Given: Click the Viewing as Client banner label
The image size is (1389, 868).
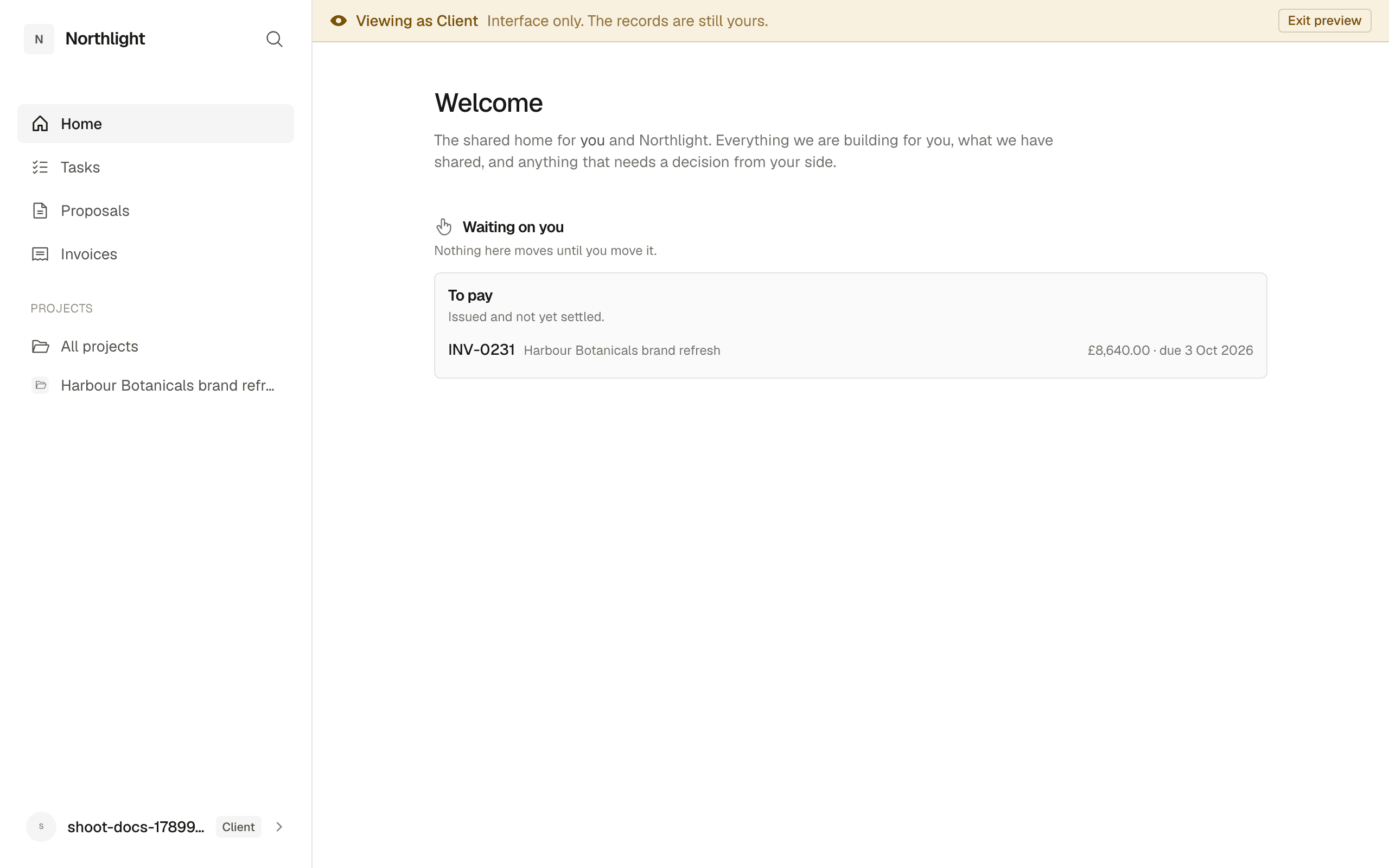Looking at the screenshot, I should [x=417, y=21].
